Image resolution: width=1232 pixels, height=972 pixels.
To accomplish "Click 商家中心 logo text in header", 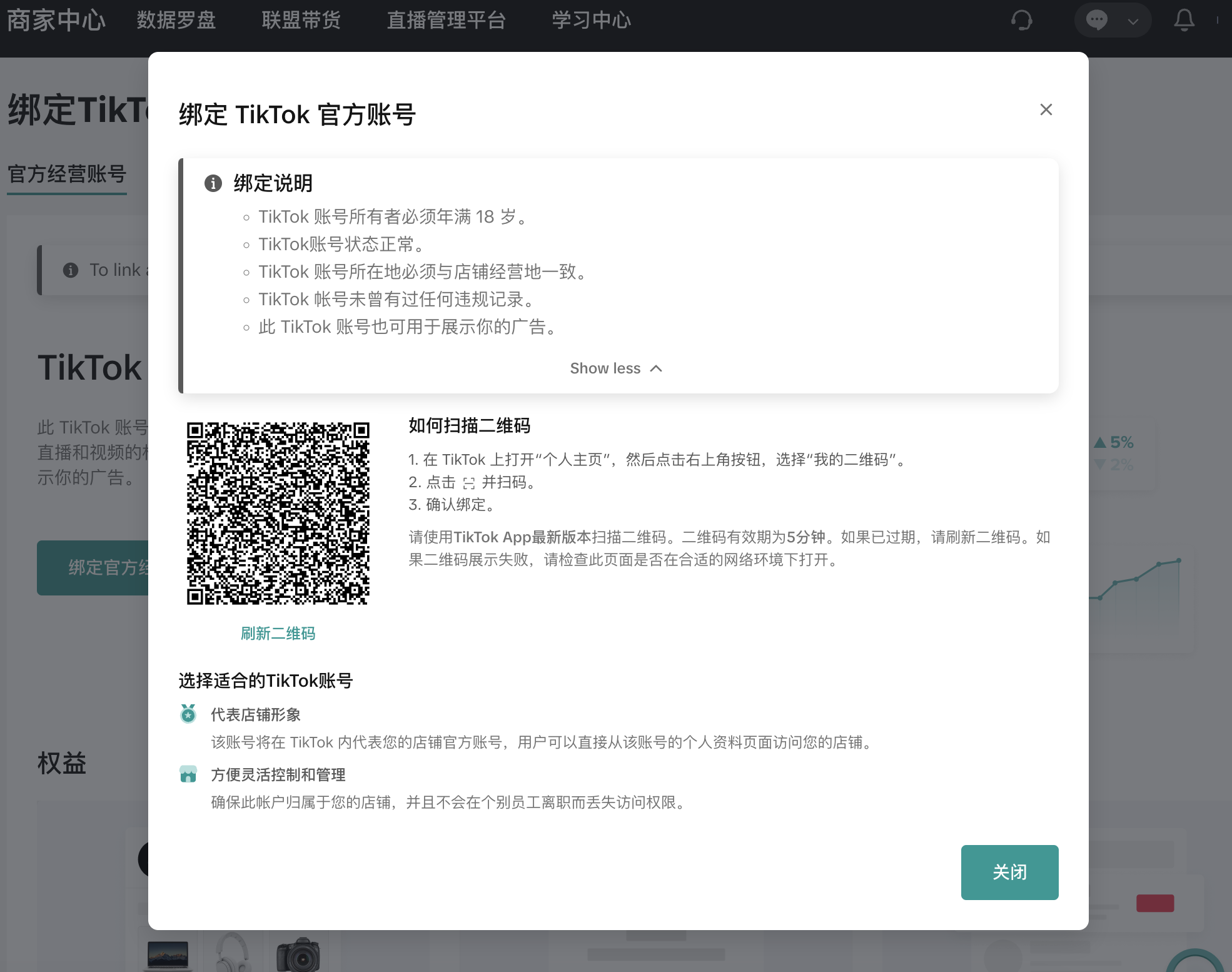I will click(56, 20).
